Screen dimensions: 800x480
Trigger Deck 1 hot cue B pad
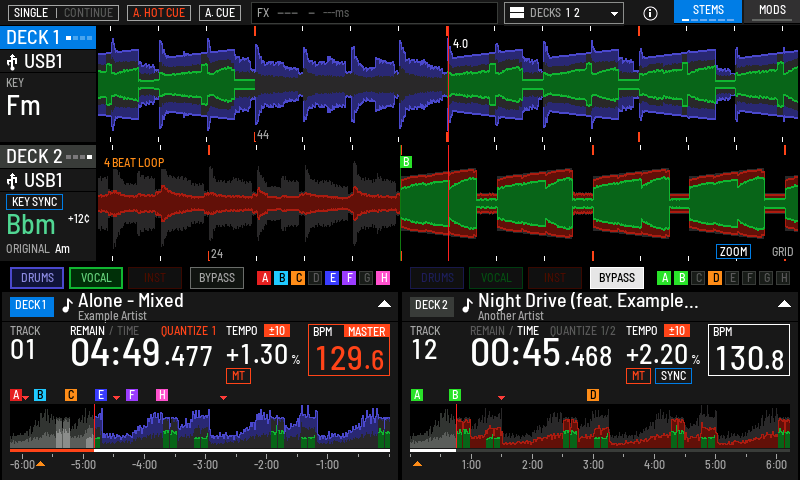(281, 278)
